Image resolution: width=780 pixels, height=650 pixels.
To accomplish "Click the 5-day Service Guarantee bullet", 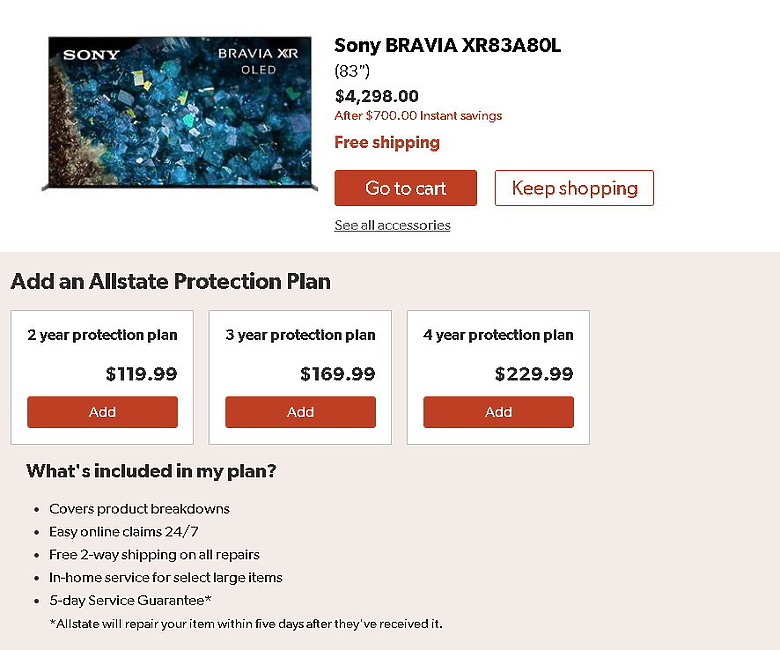I will [x=130, y=600].
